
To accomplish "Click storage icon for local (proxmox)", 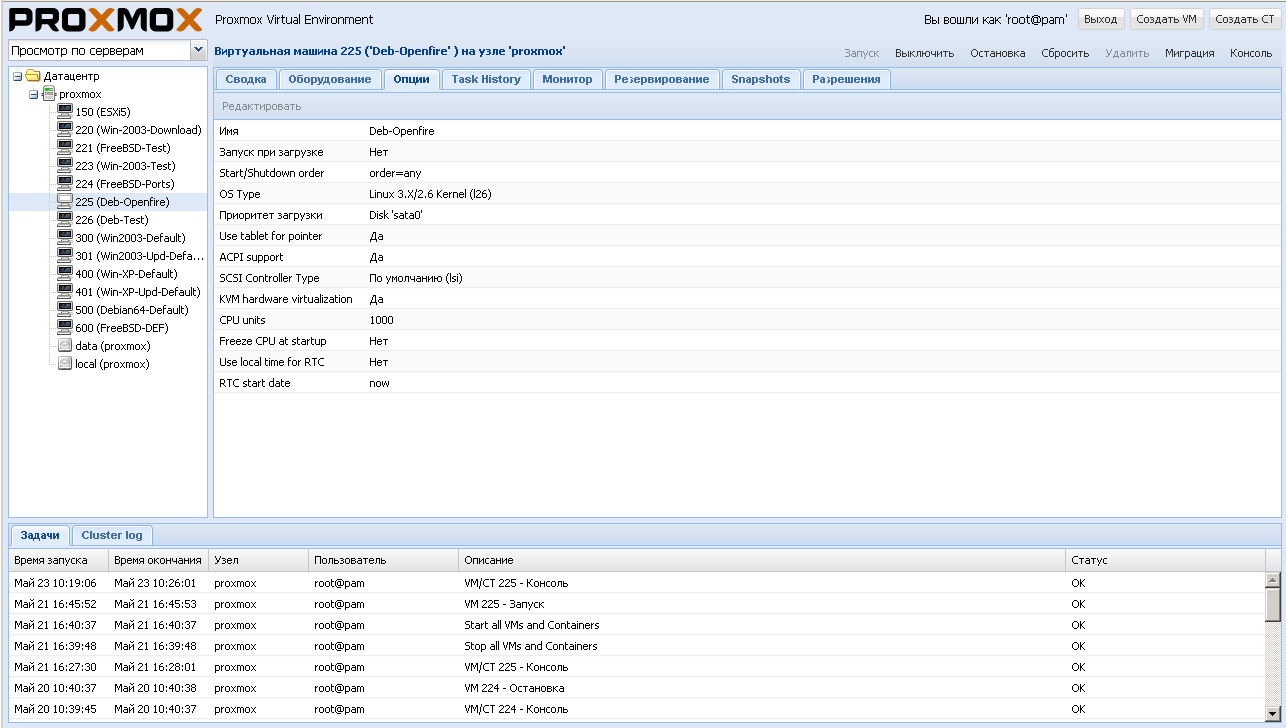I will 65,364.
